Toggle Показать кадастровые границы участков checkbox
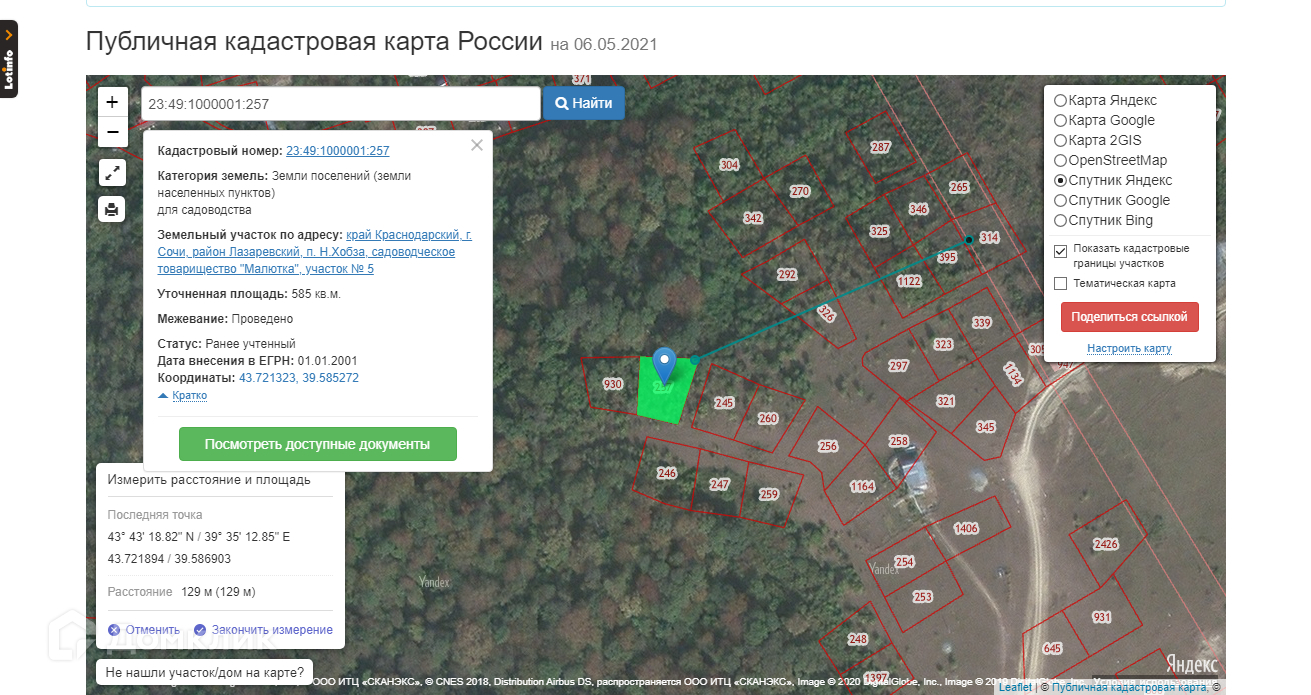This screenshot has width=1311, height=695. click(1061, 251)
